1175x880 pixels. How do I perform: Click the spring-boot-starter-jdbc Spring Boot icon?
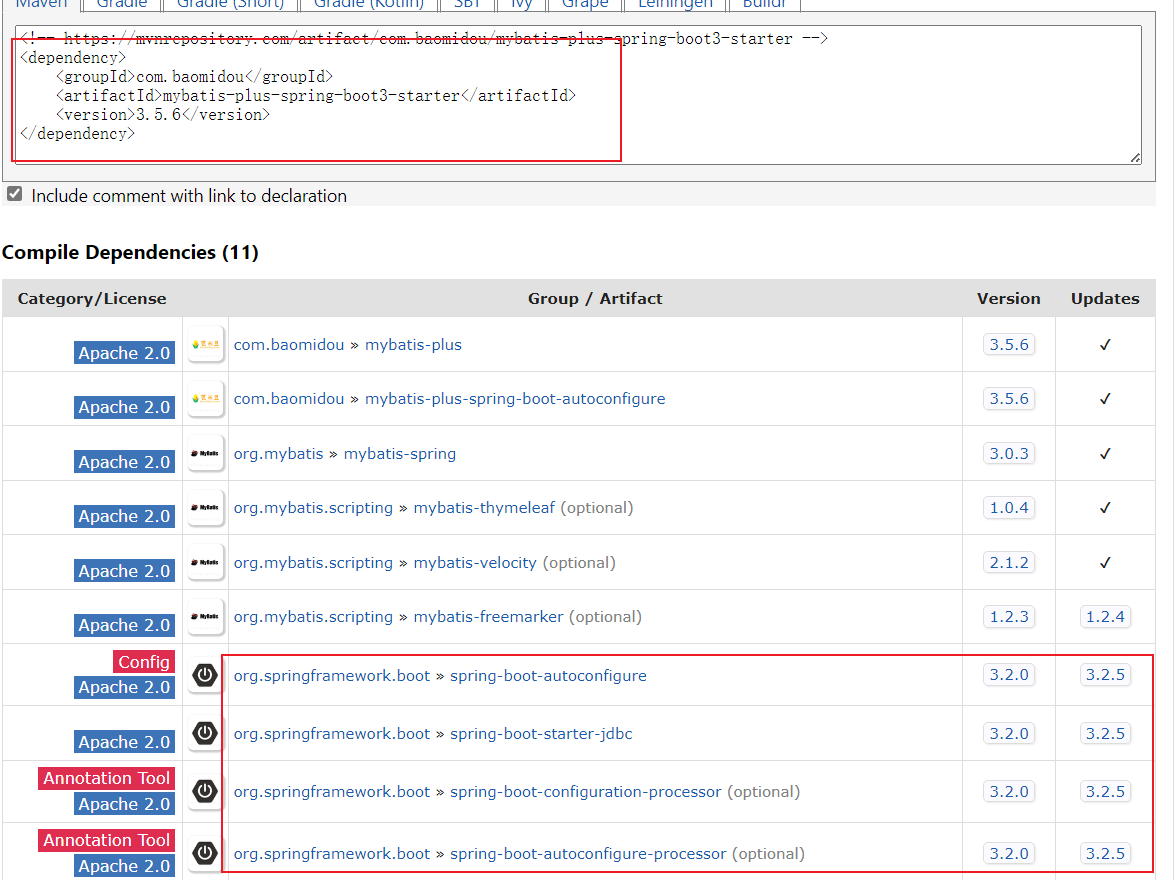click(x=205, y=733)
